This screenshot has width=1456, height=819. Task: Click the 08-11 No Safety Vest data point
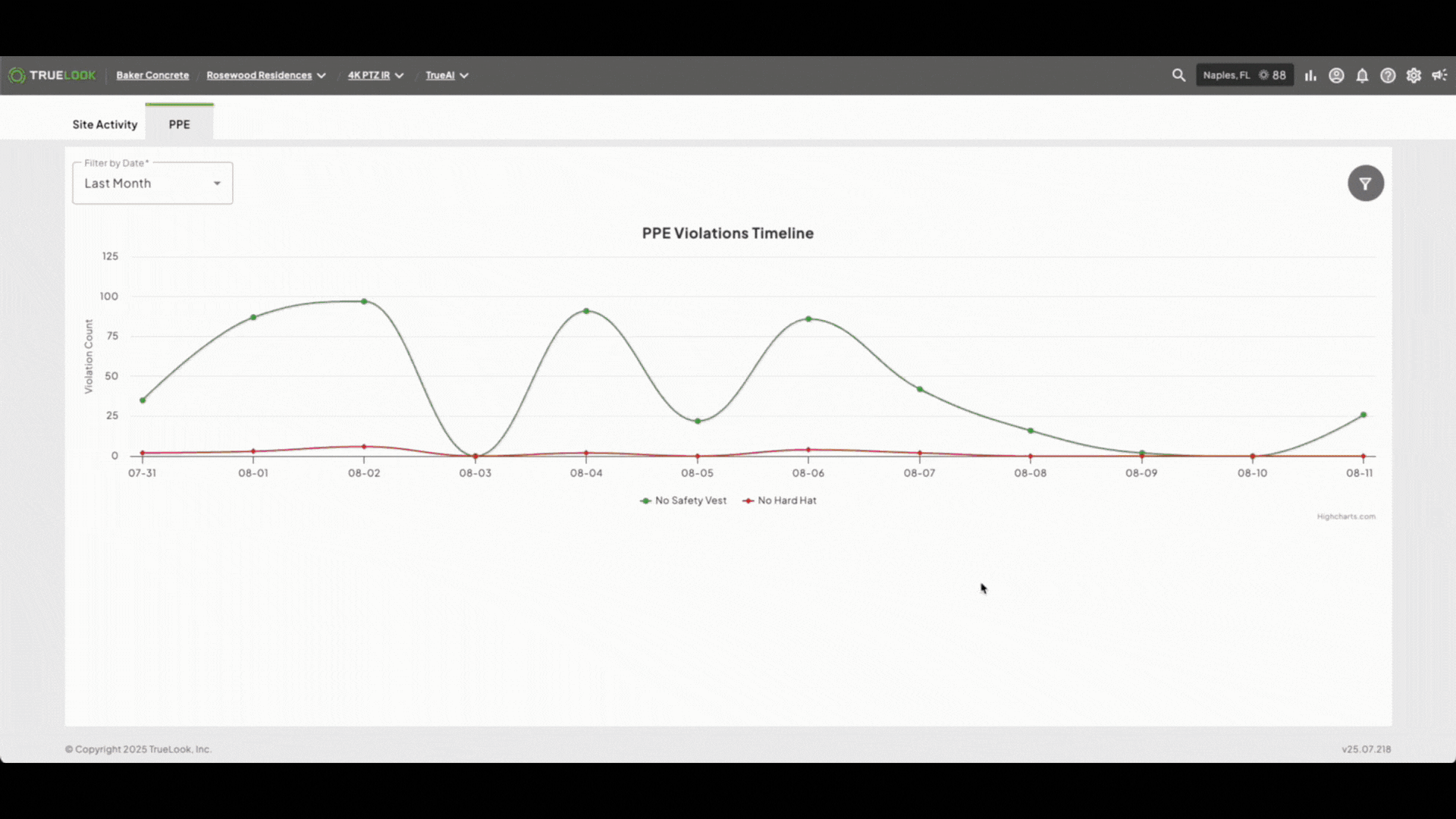(x=1363, y=415)
